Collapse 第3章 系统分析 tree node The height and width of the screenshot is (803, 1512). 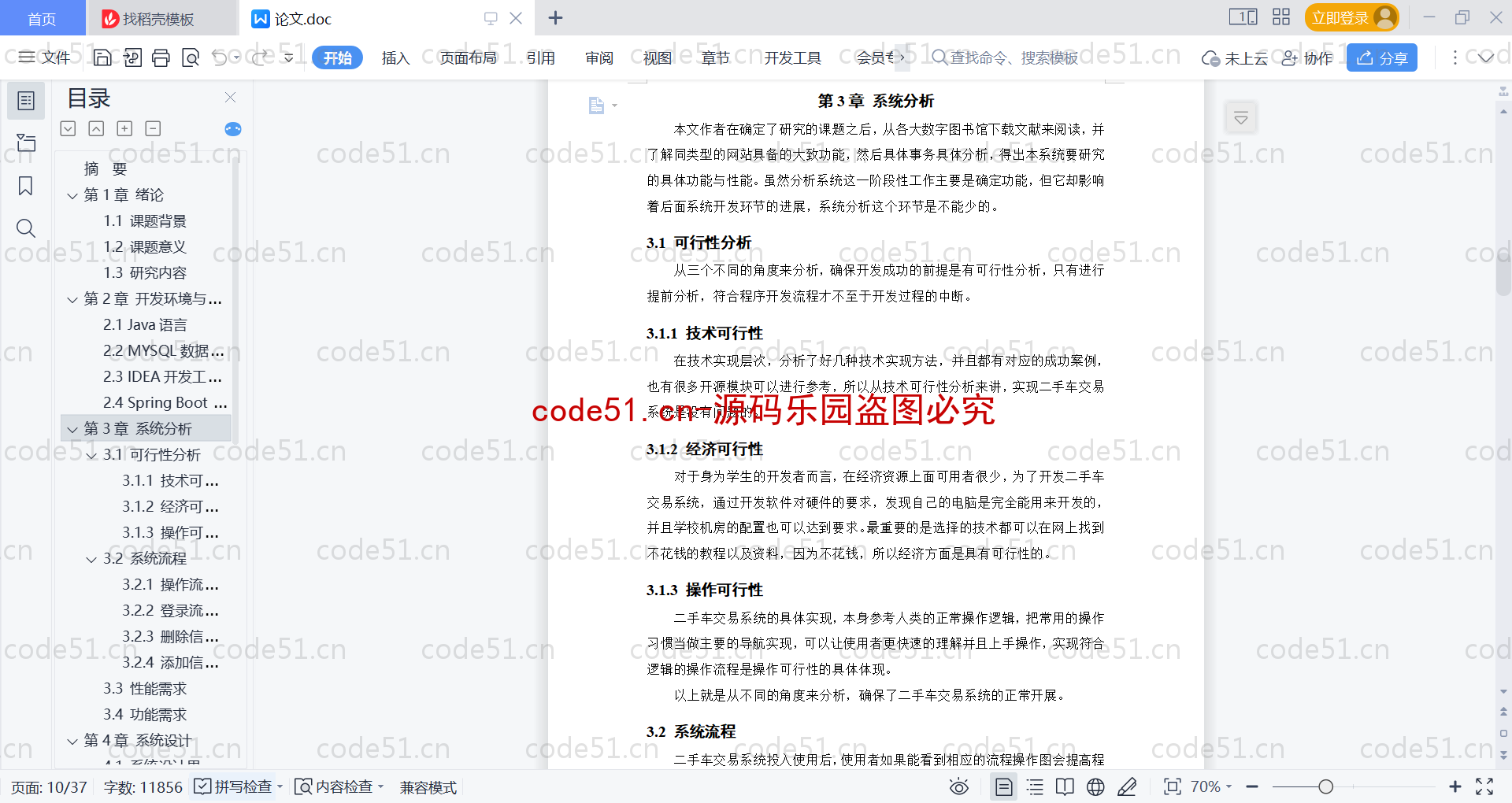(72, 430)
